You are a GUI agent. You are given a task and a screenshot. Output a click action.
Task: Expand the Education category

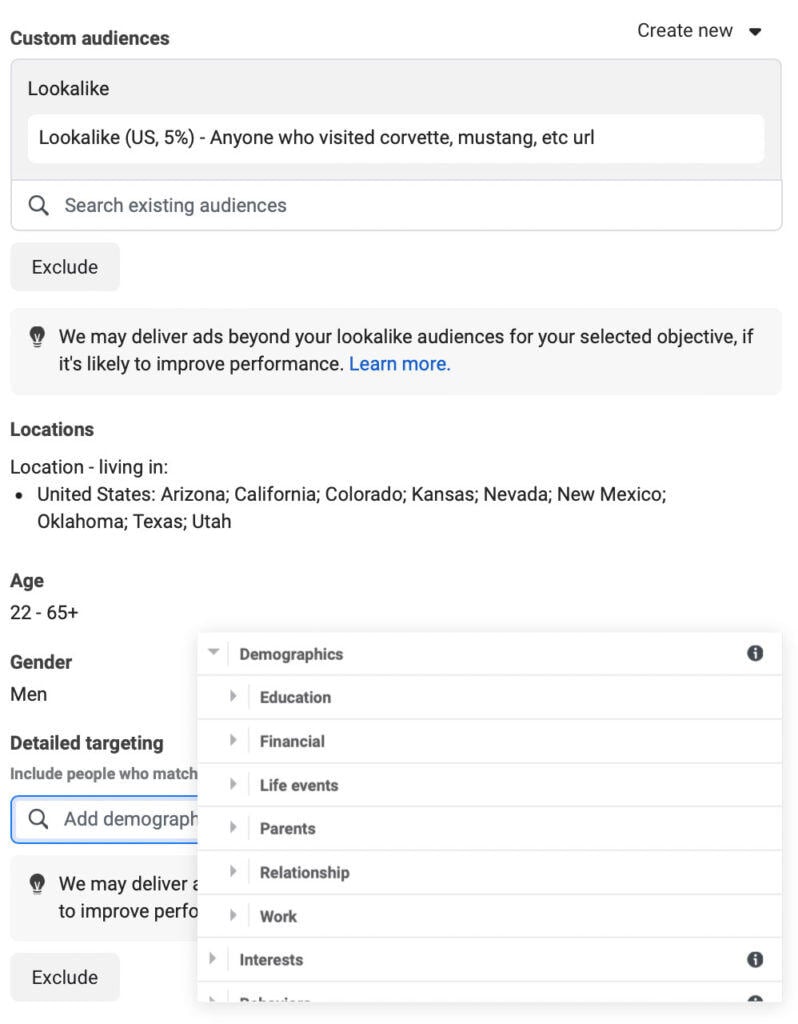(x=233, y=697)
